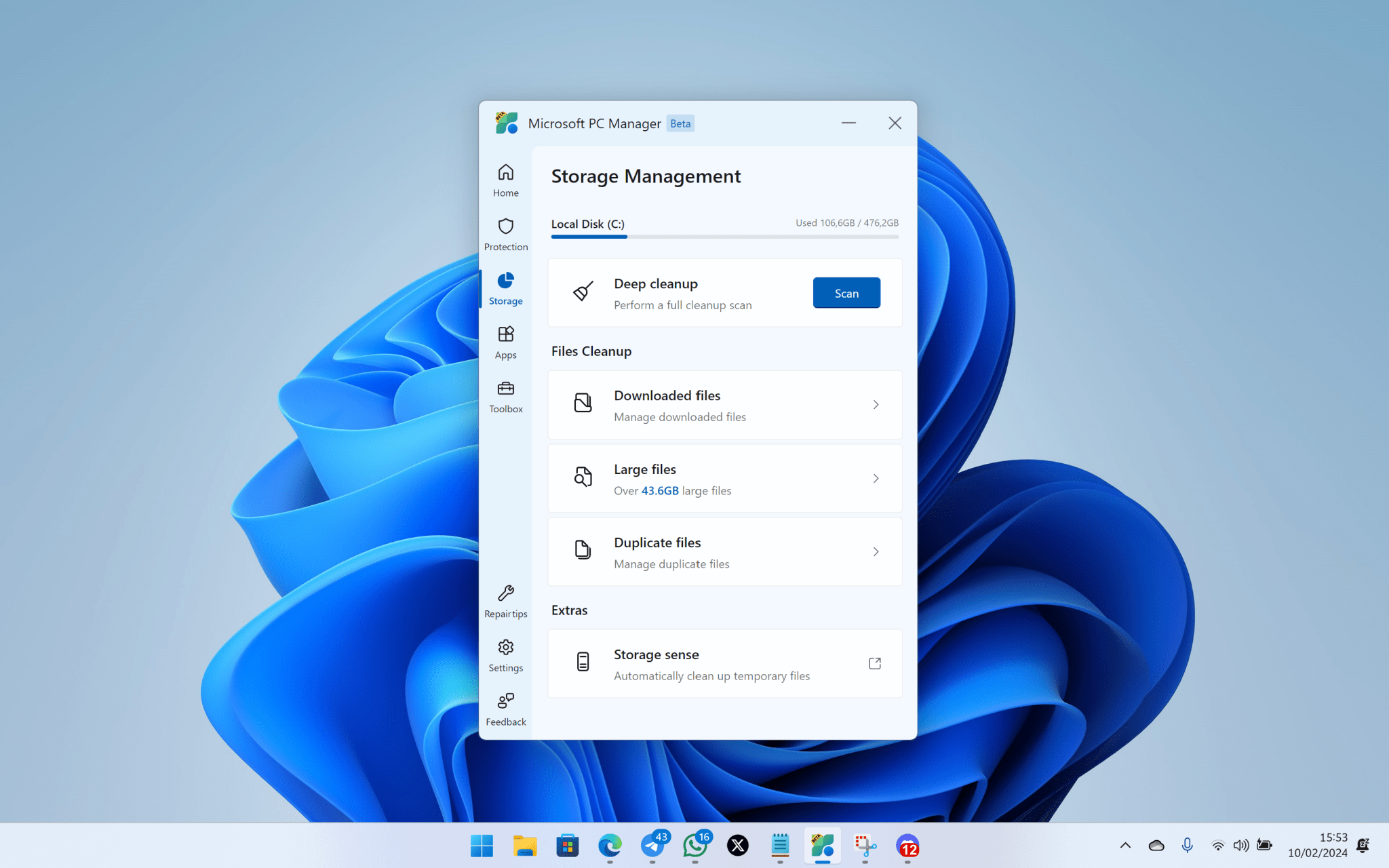Open the Toolbox panel
This screenshot has height=868, width=1389.
click(505, 395)
